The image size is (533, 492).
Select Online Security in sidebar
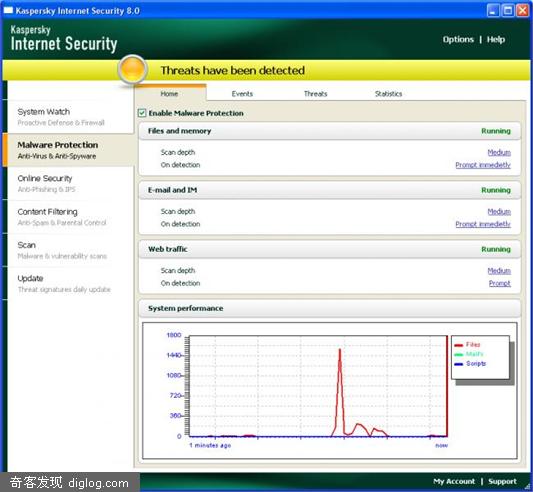[x=70, y=183]
